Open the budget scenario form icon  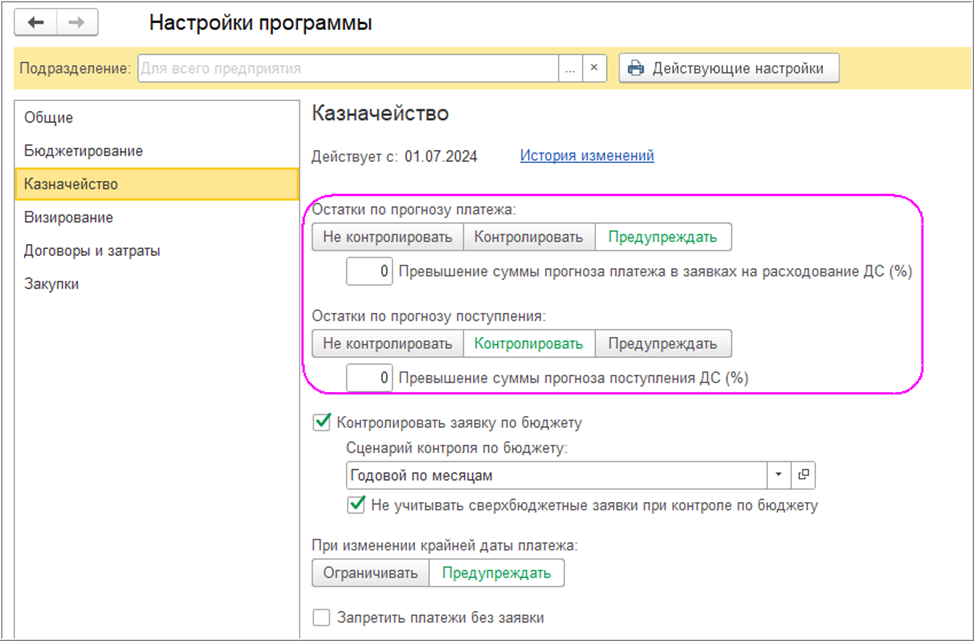point(801,475)
